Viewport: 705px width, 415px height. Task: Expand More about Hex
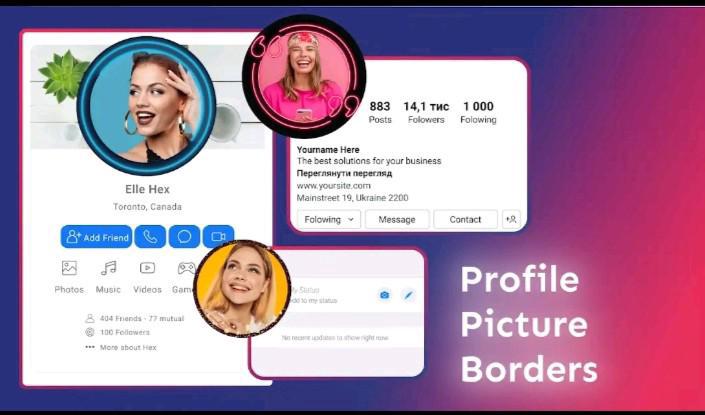127,347
